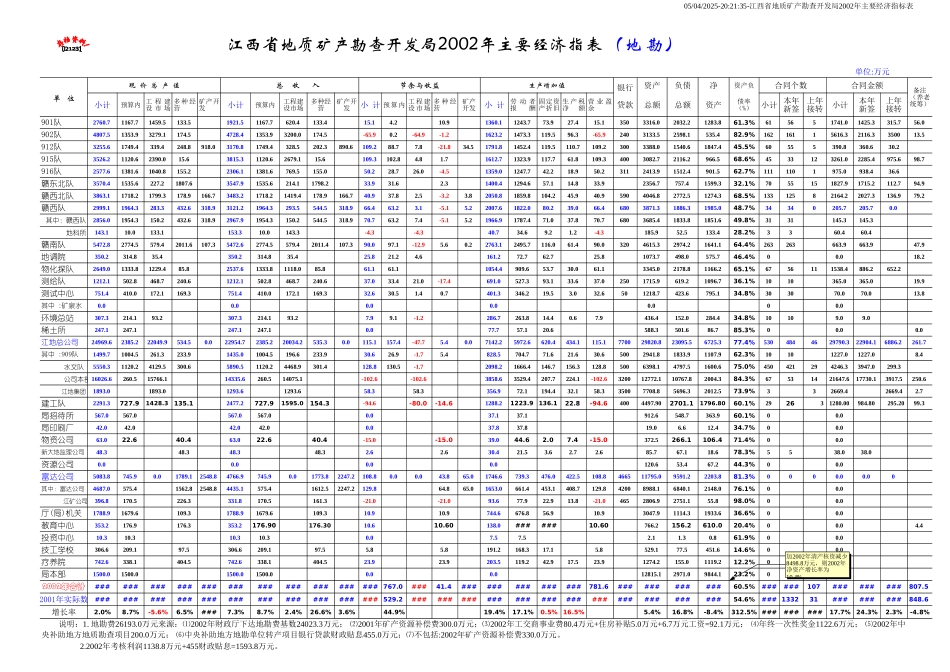Click the 16026.6 cell in the 公司本部 row

click(101, 379)
